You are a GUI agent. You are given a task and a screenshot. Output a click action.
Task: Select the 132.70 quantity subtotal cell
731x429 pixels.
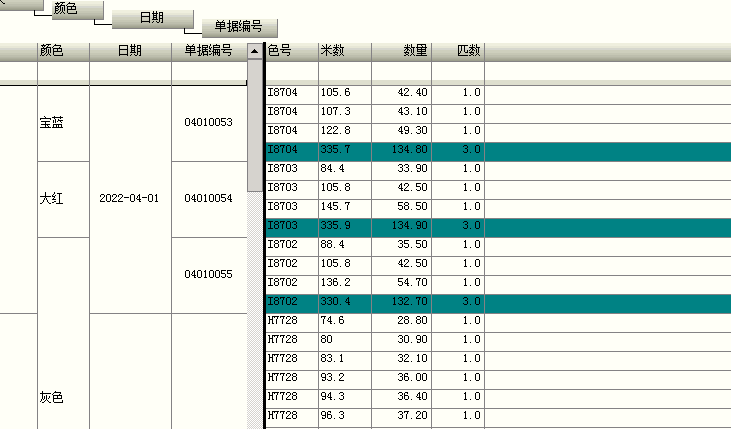click(402, 302)
